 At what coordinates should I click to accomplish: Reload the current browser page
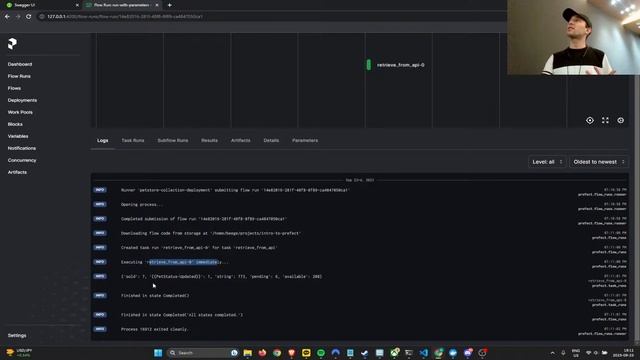click(29, 17)
